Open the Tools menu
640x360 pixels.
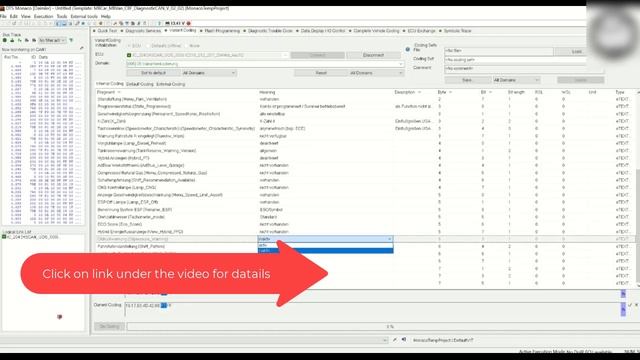tap(62, 16)
